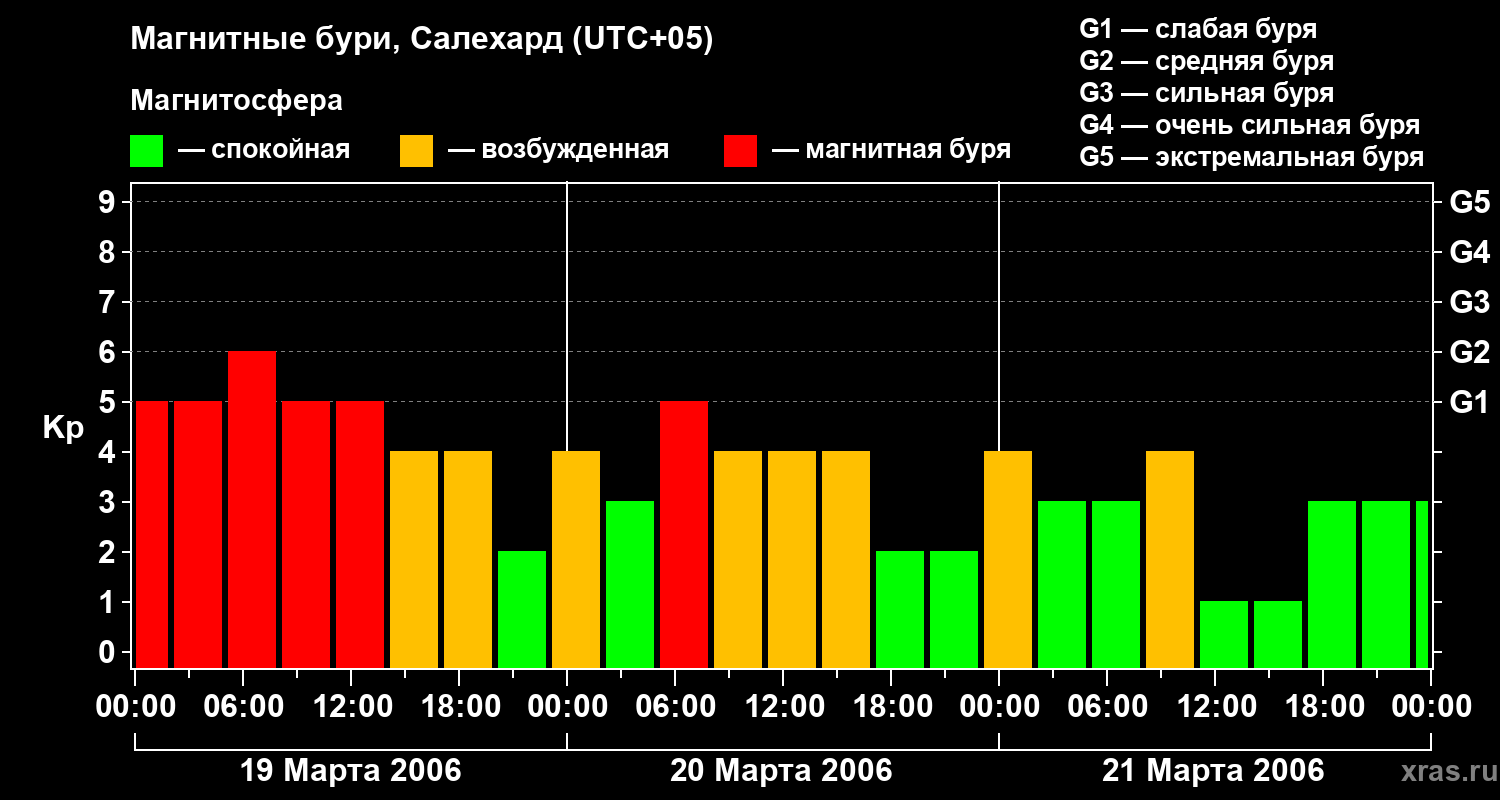Click the Kp axis value 5
The image size is (1500, 800).
(x=109, y=402)
